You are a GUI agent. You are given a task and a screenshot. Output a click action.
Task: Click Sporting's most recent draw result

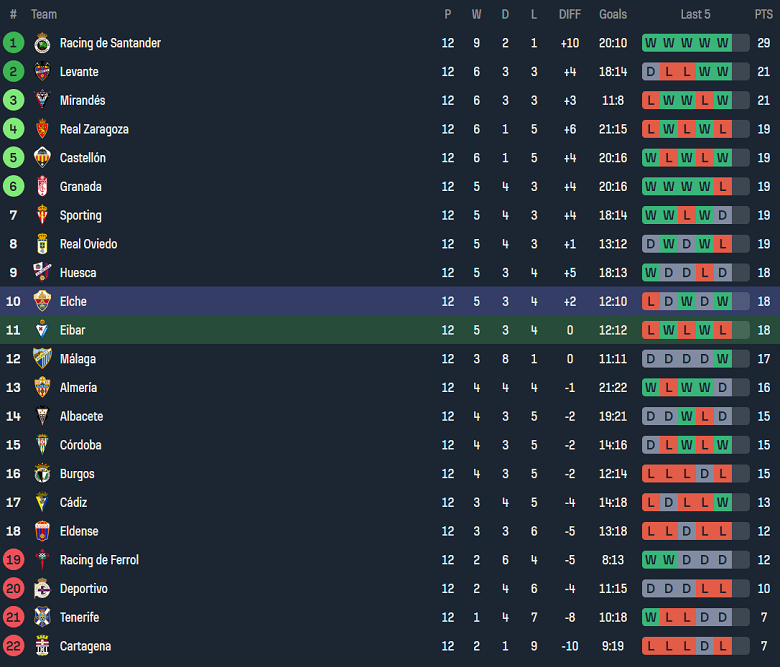(722, 215)
